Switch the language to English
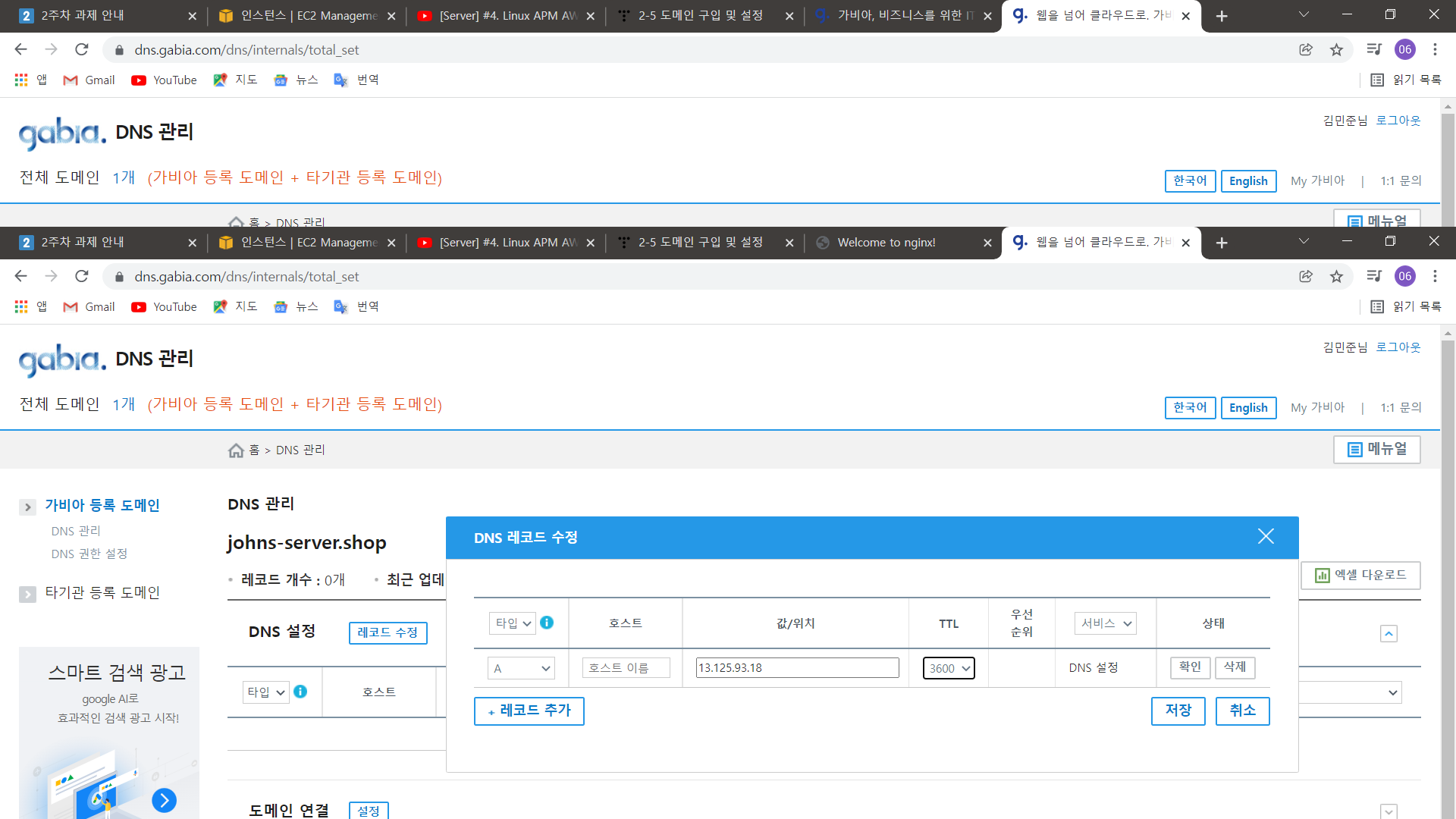 click(x=1248, y=408)
